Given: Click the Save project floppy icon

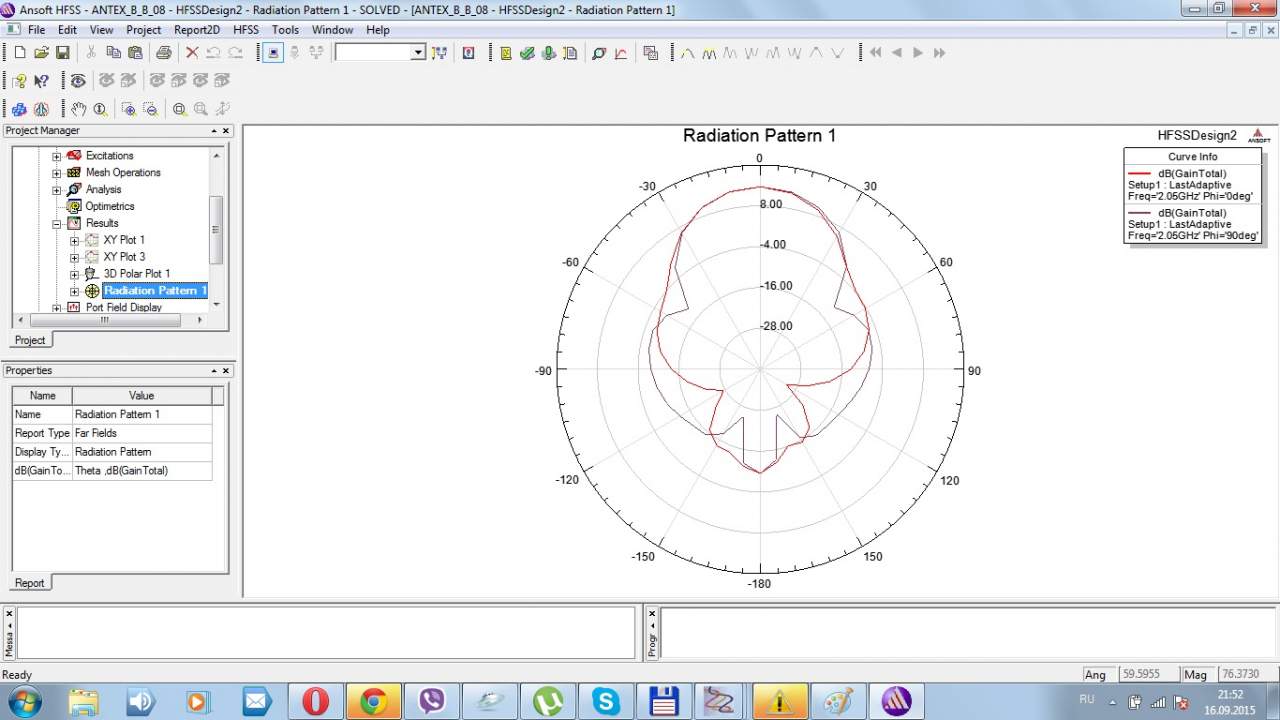Looking at the screenshot, I should tap(62, 53).
